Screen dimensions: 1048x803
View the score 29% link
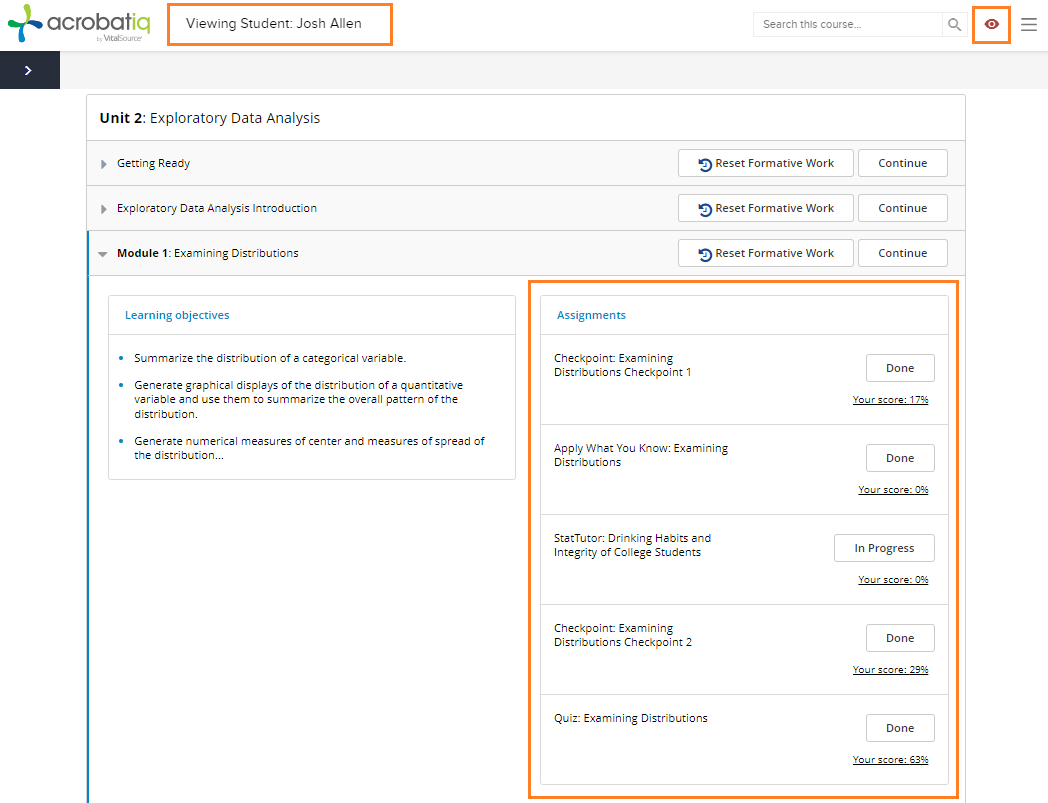[x=890, y=670]
